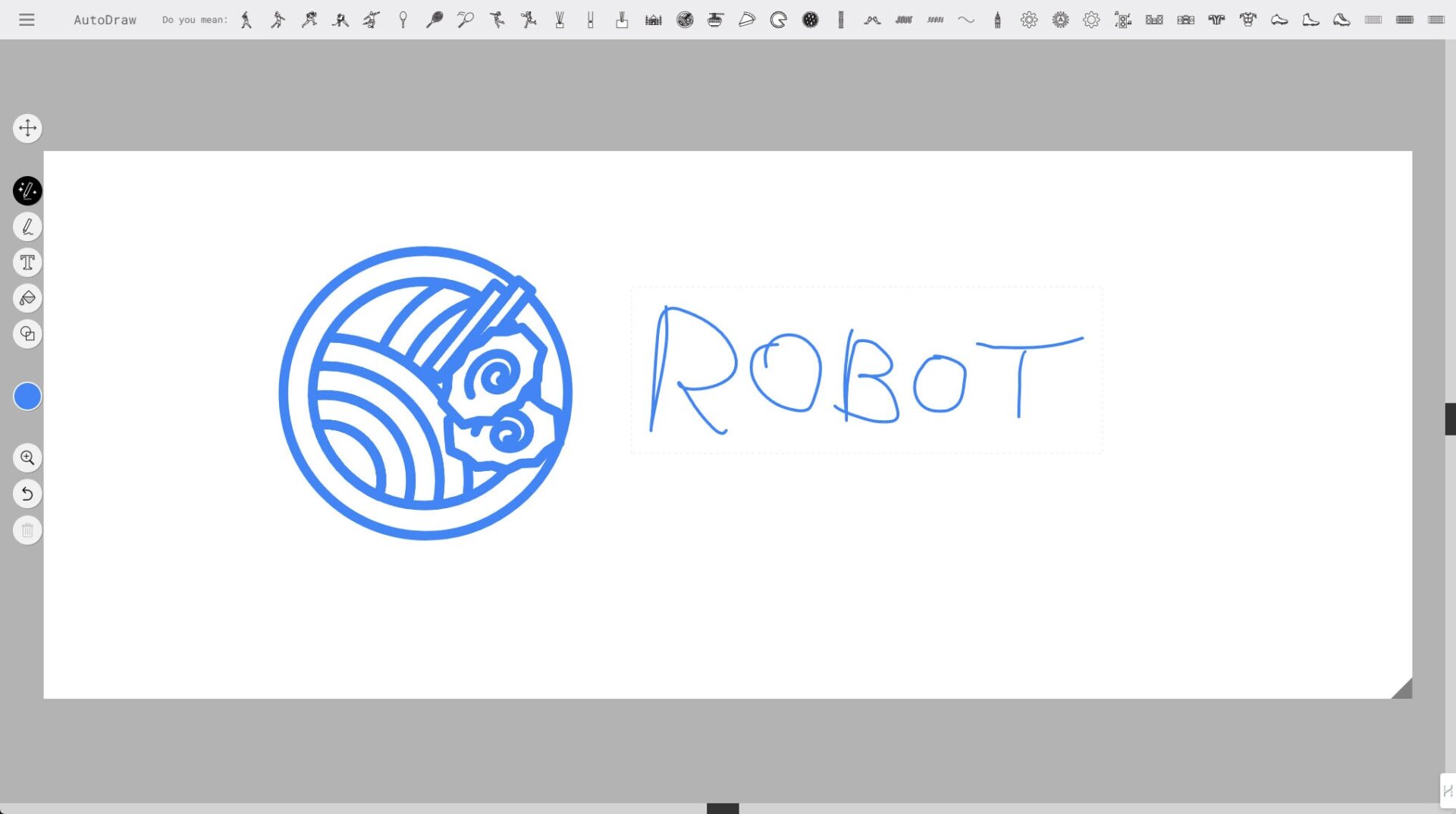The width and height of the screenshot is (1456, 814).
Task: Select the Type text tool
Action: point(27,262)
